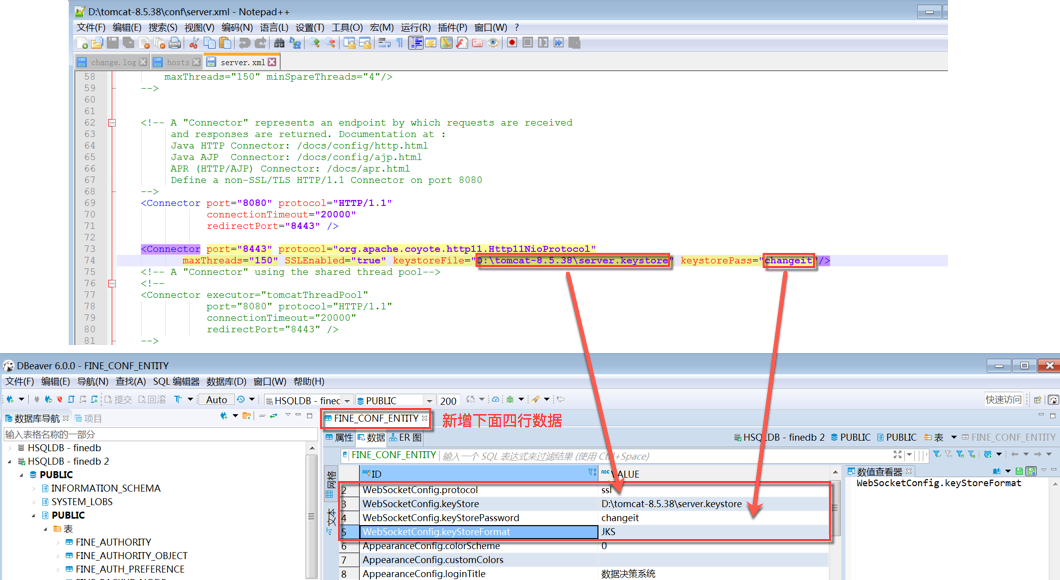Click the WebSocketConfig.keyStorePassword cell
This screenshot has height=580, width=1060.
440,518
